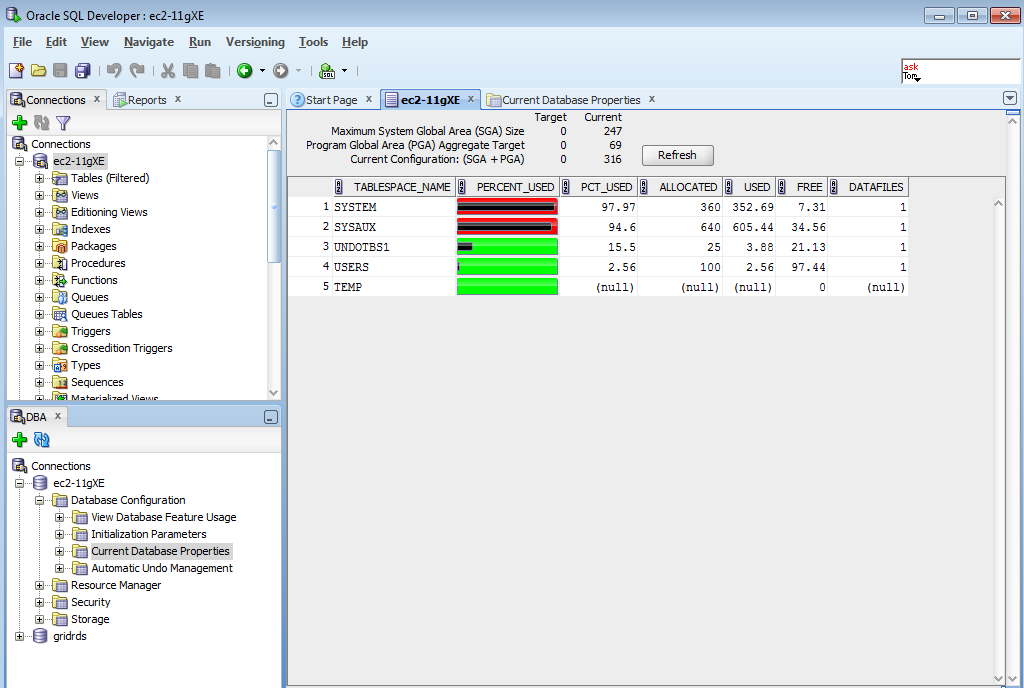Select Automatic Undo Management item

(x=161, y=569)
